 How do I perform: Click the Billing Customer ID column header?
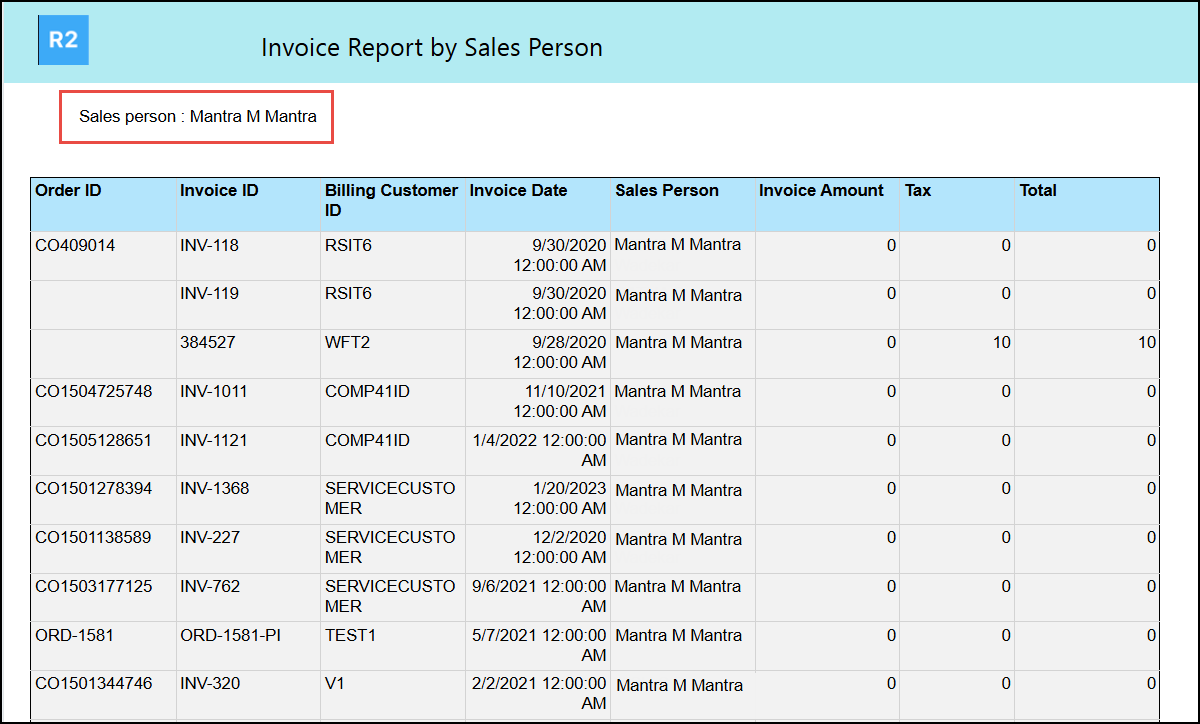pos(391,200)
